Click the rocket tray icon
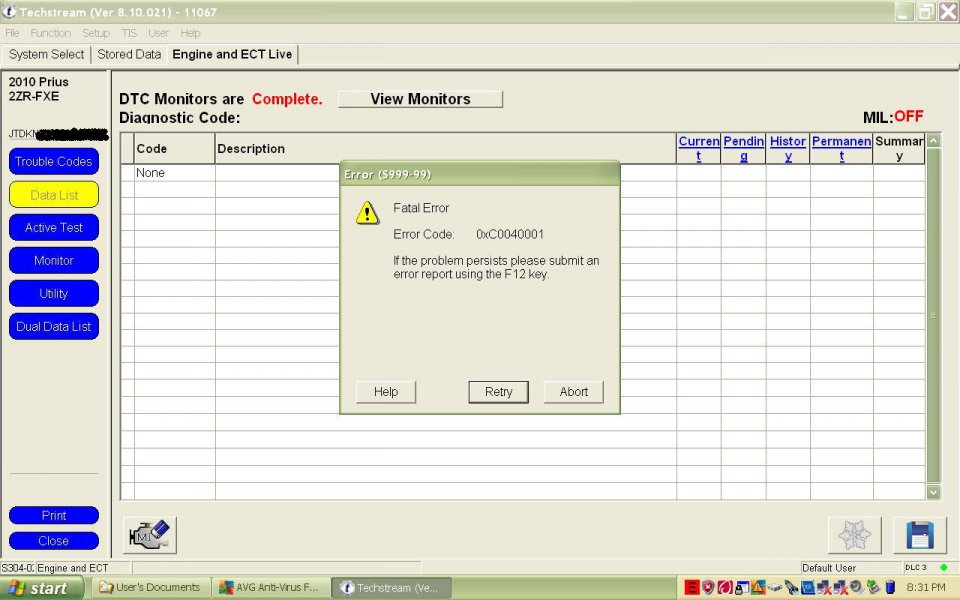 791,588
